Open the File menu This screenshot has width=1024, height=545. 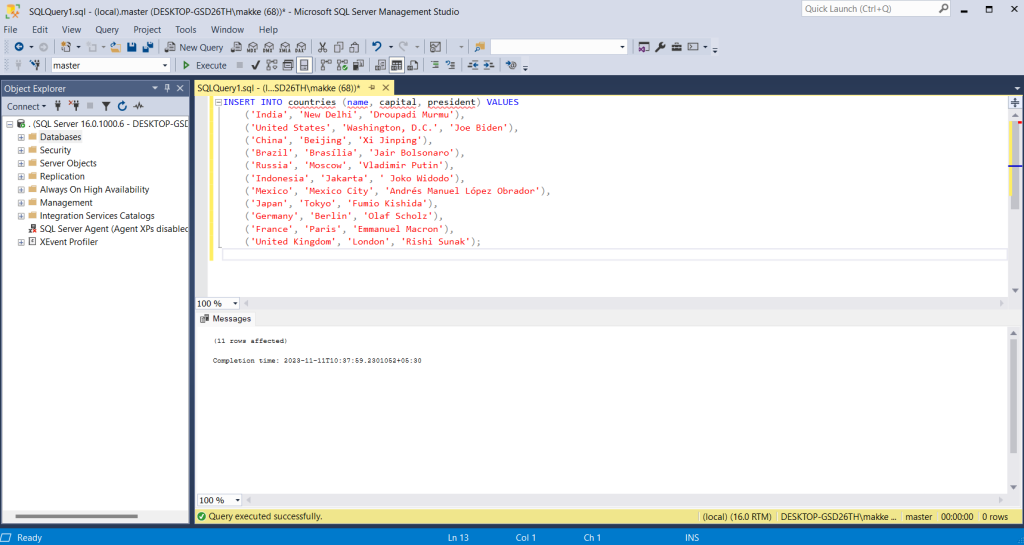pyautogui.click(x=10, y=29)
